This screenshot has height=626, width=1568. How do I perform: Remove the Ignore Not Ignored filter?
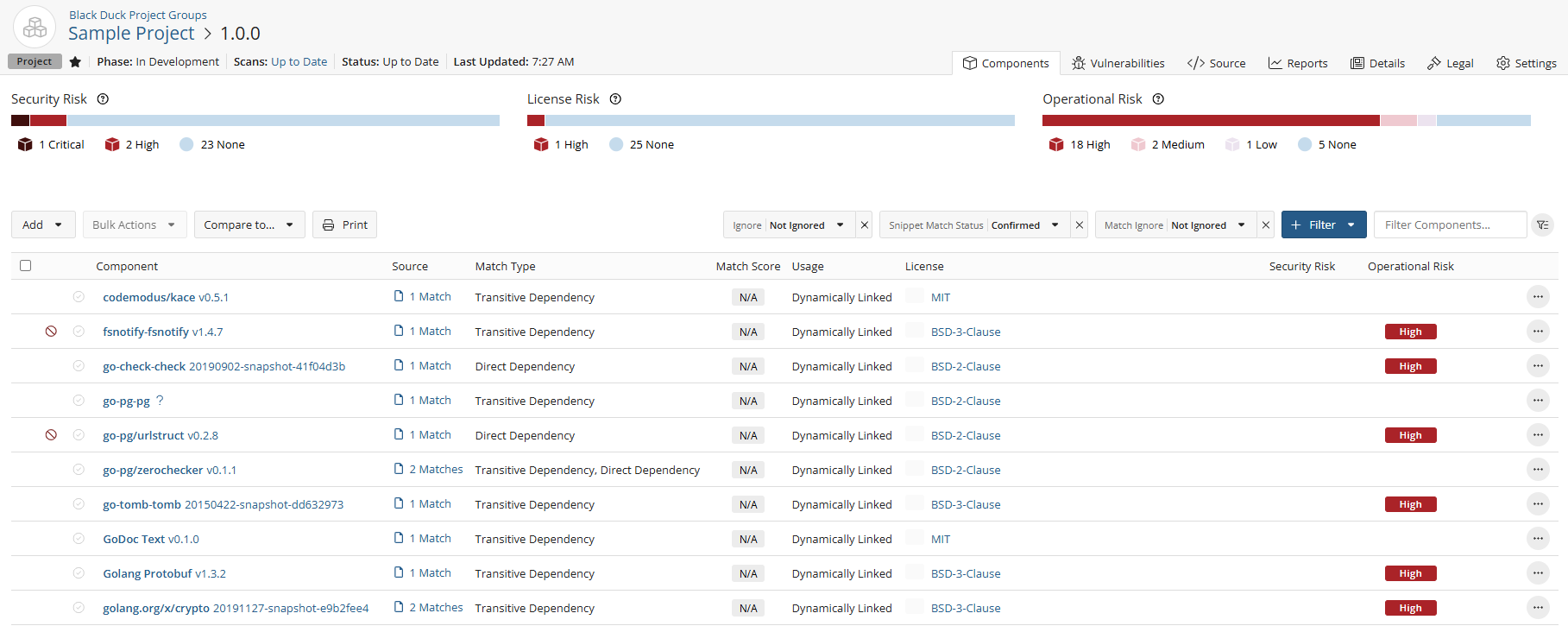[864, 224]
